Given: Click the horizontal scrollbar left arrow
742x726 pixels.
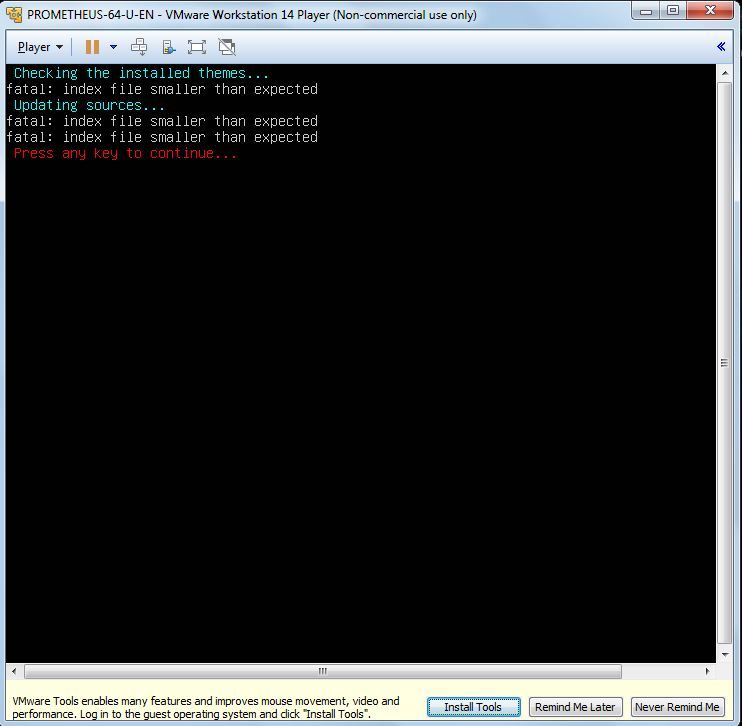Looking at the screenshot, I should click(x=14, y=671).
